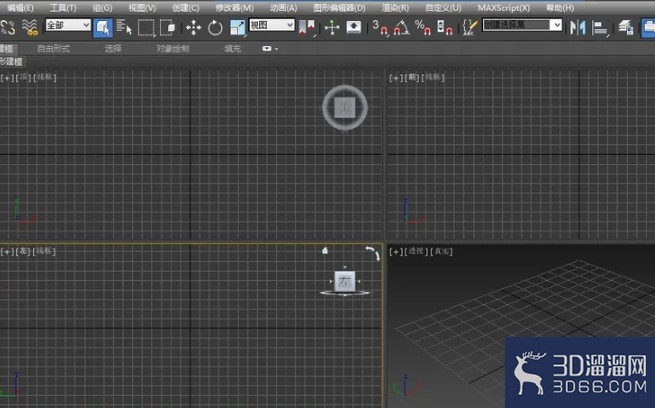The image size is (655, 408).
Task: Open the Layer Manager icon
Action: [626, 28]
